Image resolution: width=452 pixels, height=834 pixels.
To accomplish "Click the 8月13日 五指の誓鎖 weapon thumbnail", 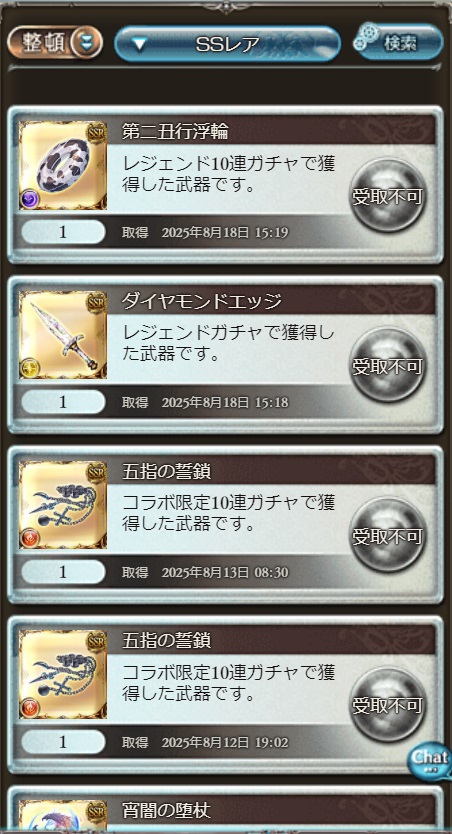I will click(x=63, y=505).
